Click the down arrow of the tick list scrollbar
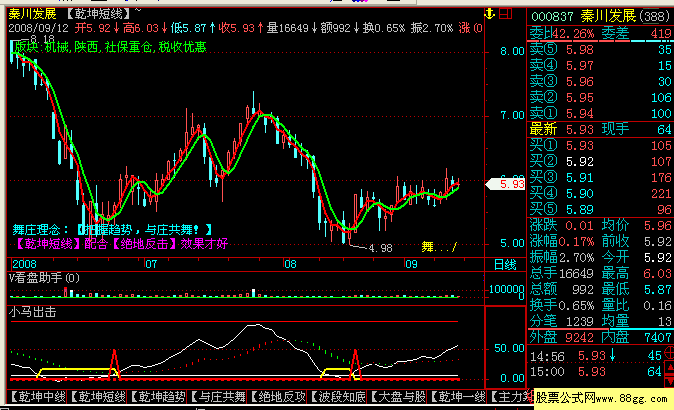The width and height of the screenshot is (674, 410). click(670, 382)
